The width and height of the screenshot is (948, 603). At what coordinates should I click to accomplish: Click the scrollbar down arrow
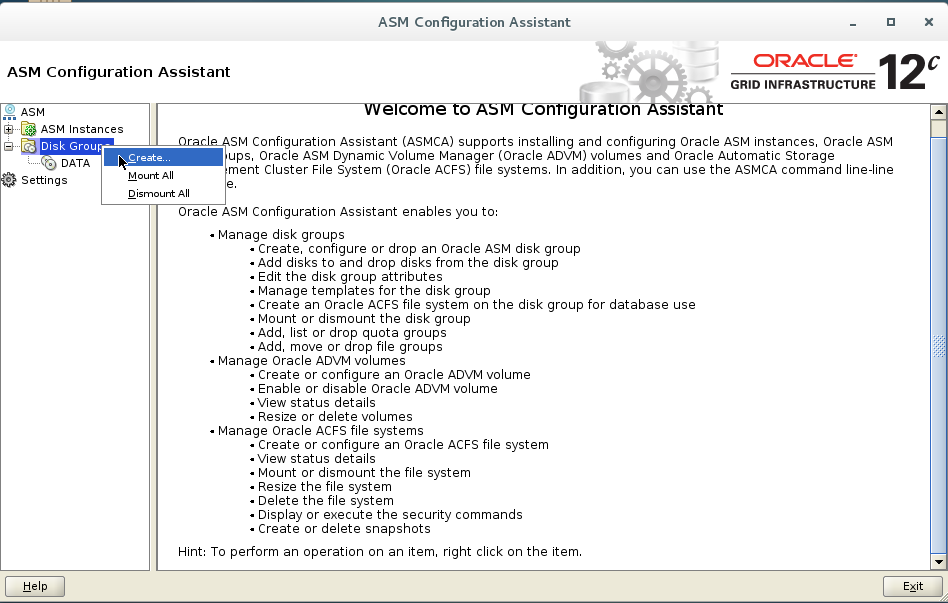938,562
